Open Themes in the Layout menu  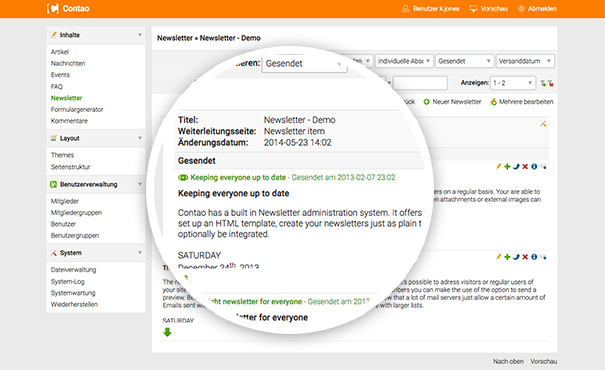tap(62, 155)
